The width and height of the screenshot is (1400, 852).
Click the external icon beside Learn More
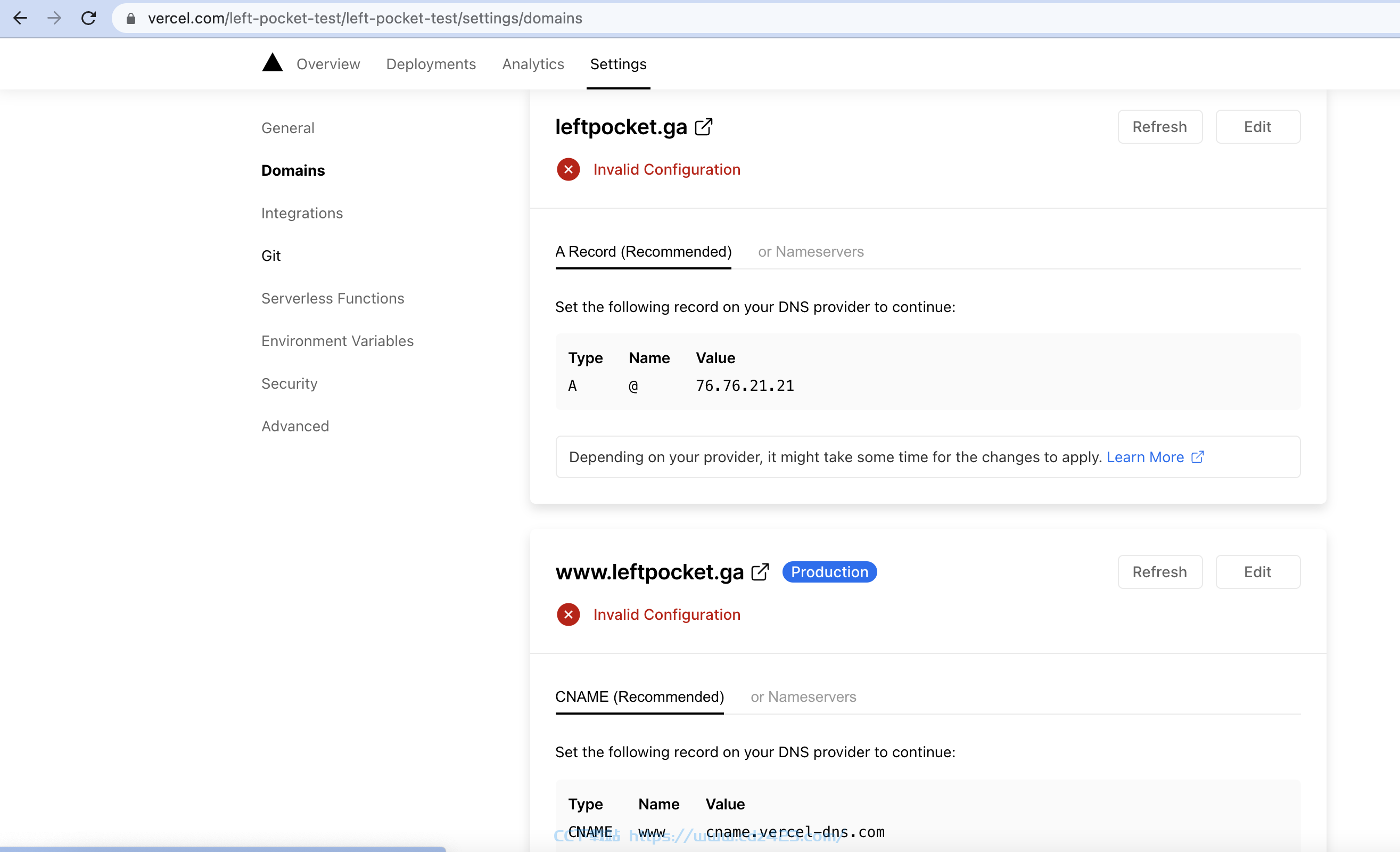1197,457
